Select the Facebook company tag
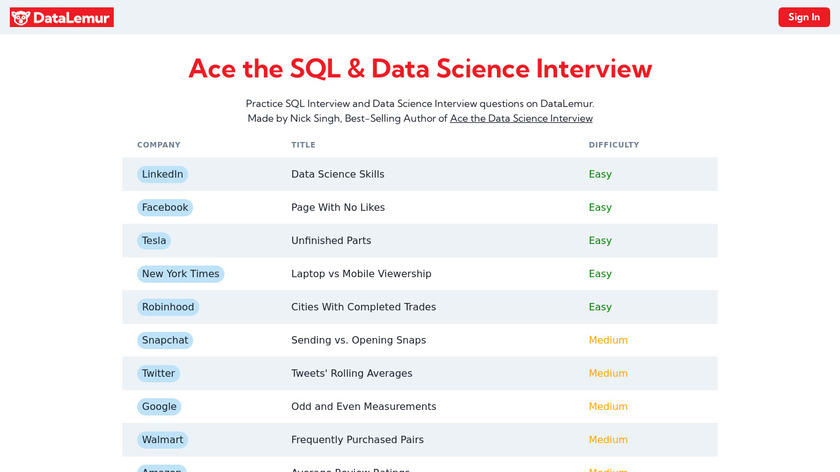The height and width of the screenshot is (472, 840). (x=165, y=207)
